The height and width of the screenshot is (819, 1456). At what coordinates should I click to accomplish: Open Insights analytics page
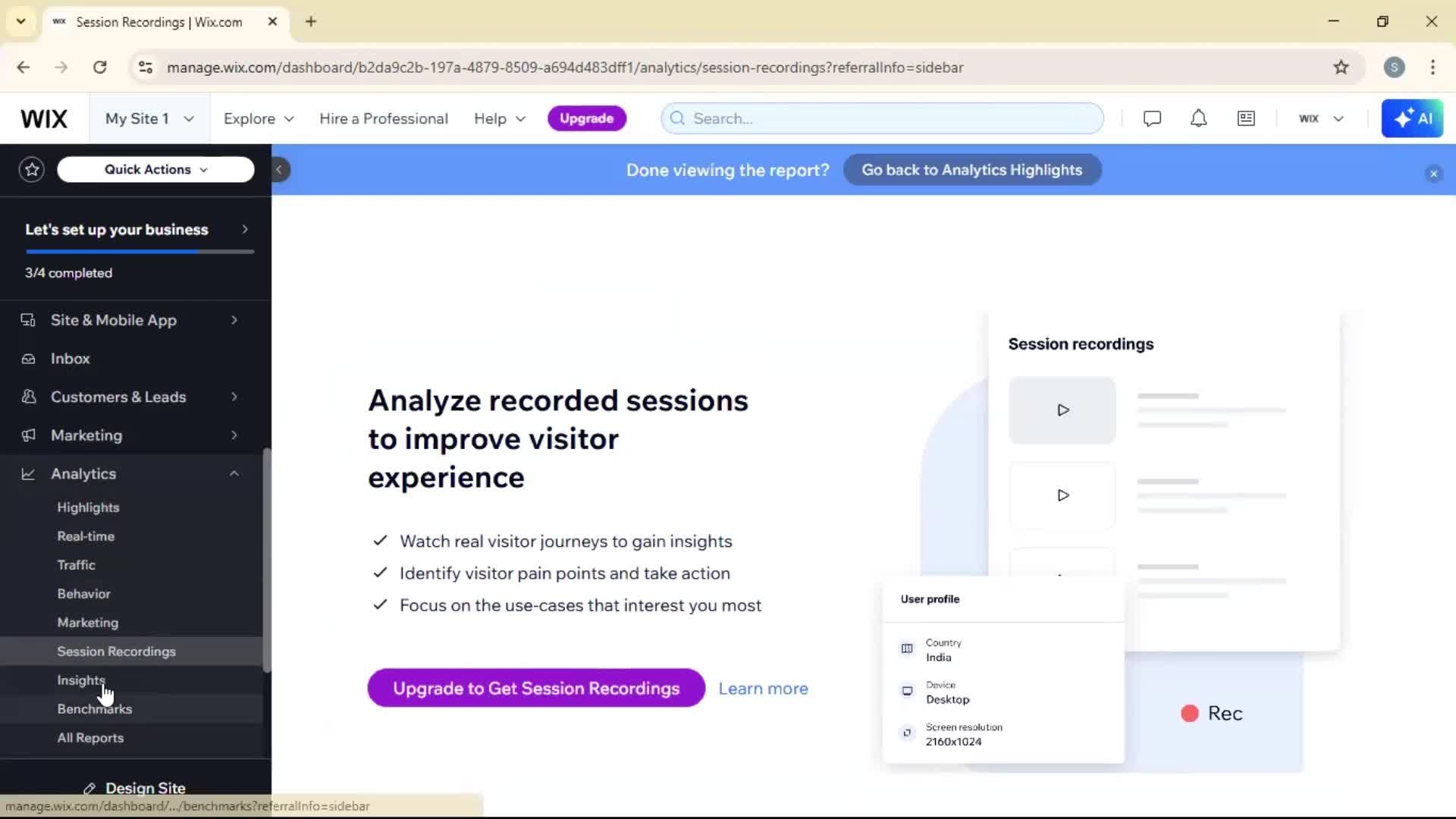pos(81,680)
